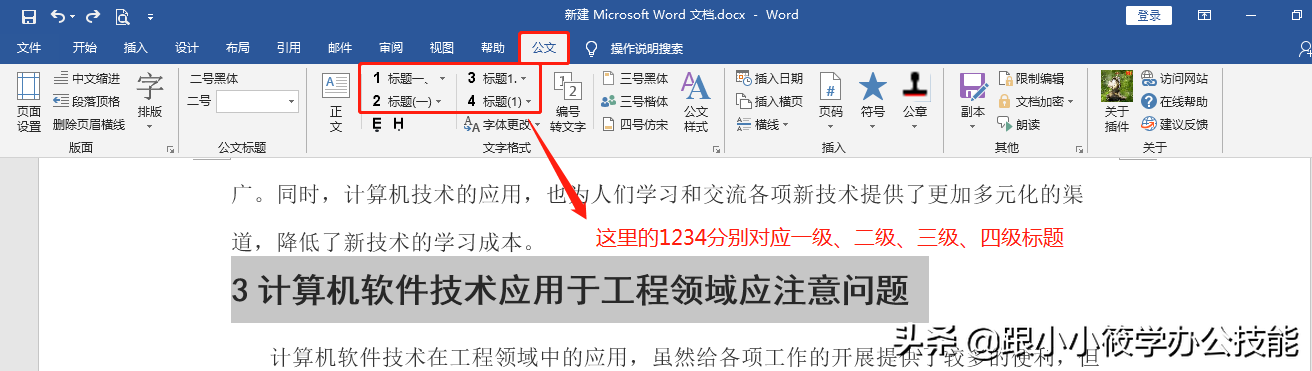Open the 版面 group dialog launcher

coord(170,149)
